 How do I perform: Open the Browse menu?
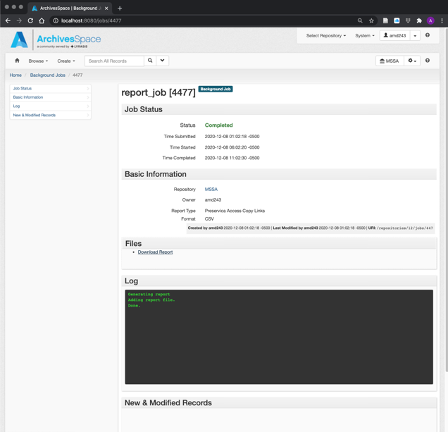(x=38, y=61)
